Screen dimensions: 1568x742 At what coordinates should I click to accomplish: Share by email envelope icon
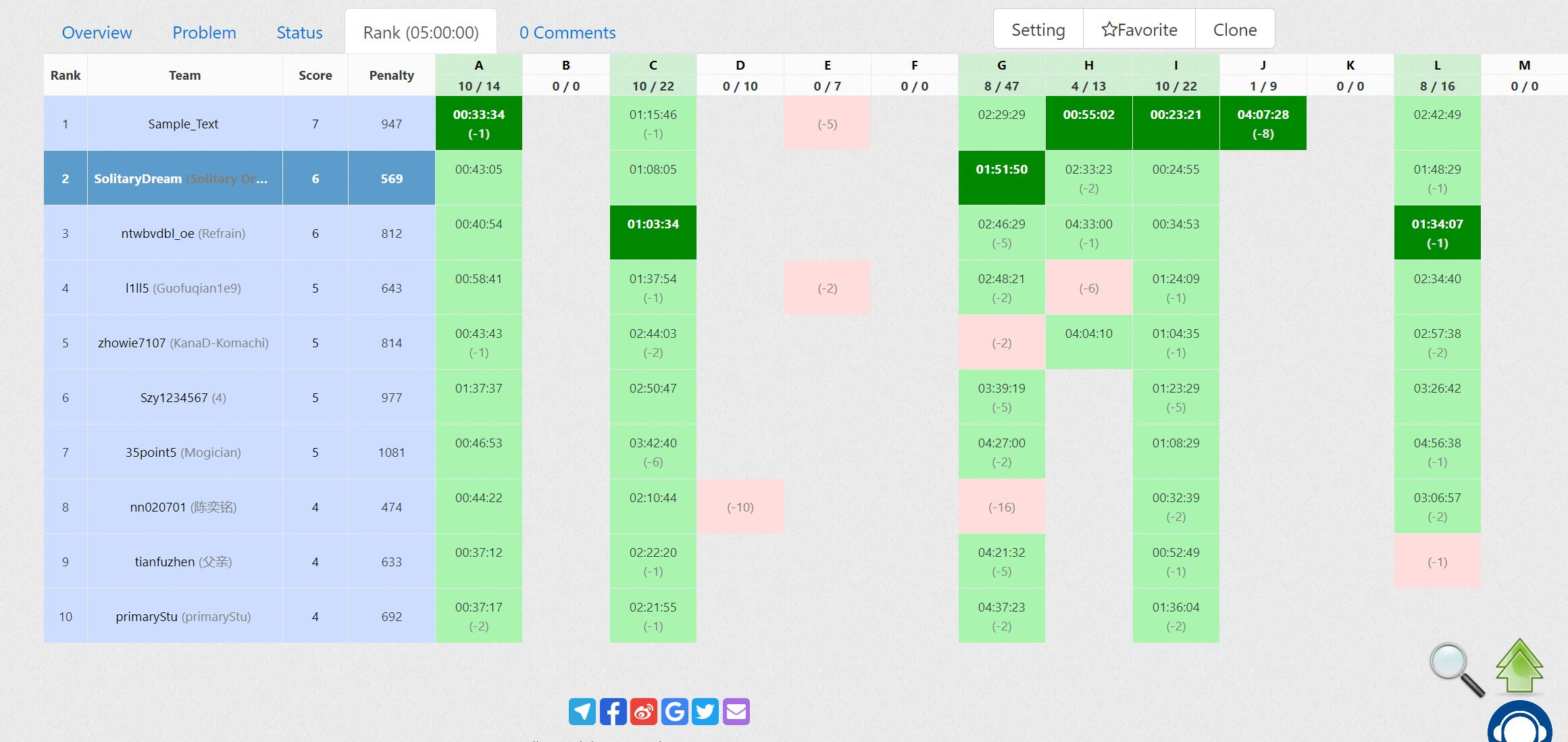point(736,712)
